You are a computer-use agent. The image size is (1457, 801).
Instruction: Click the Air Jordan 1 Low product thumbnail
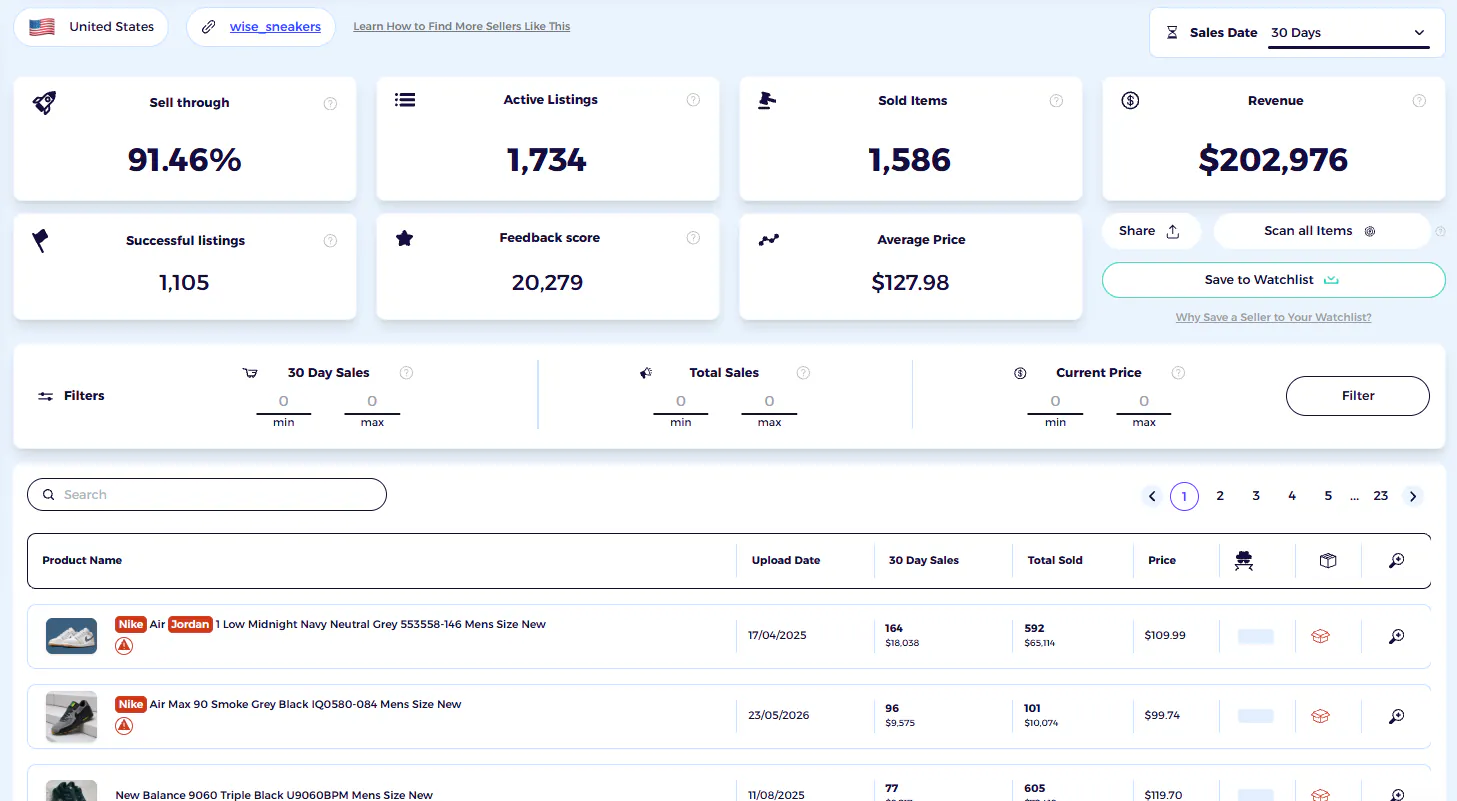[x=71, y=636]
